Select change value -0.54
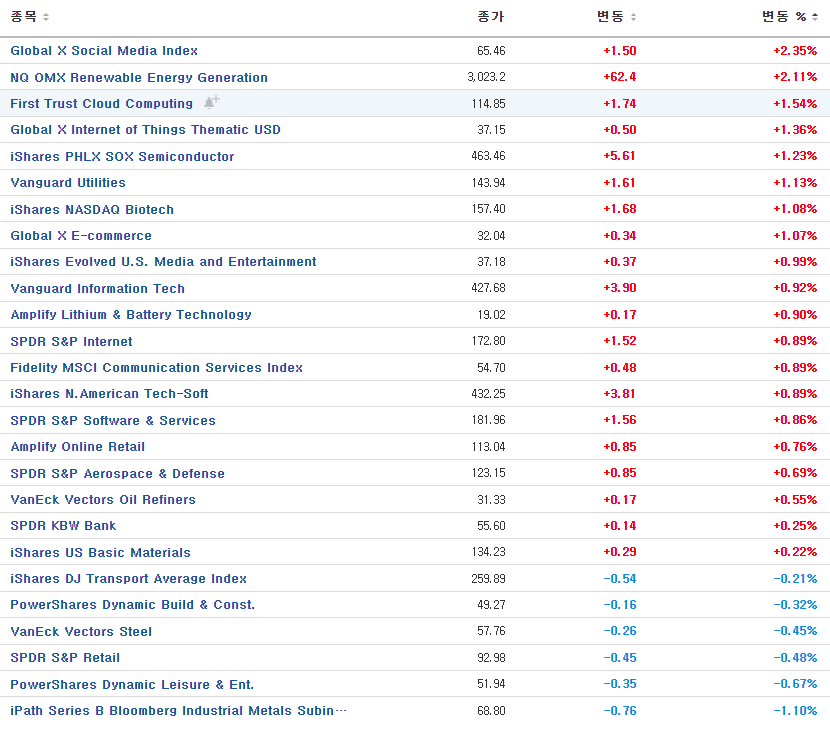The image size is (830, 729). pyautogui.click(x=620, y=579)
